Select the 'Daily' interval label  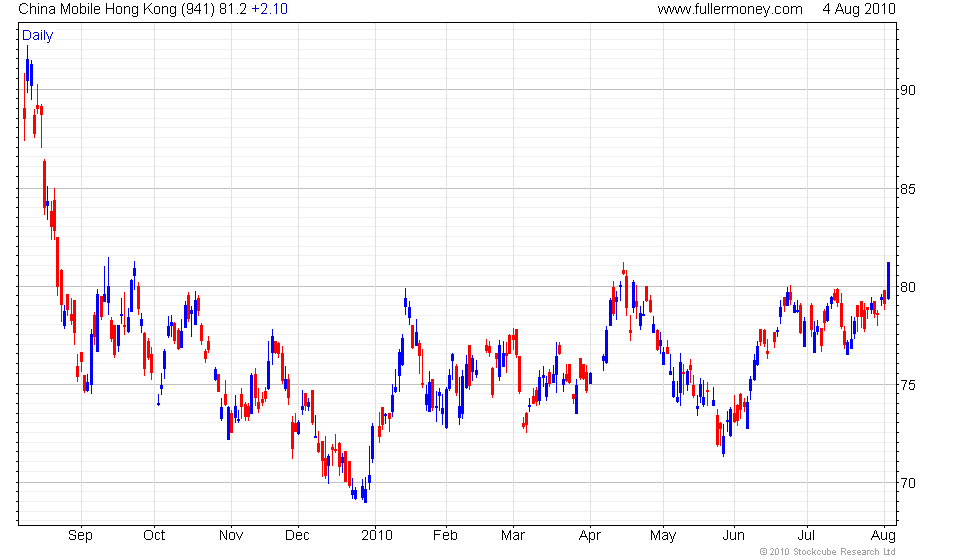pos(38,36)
